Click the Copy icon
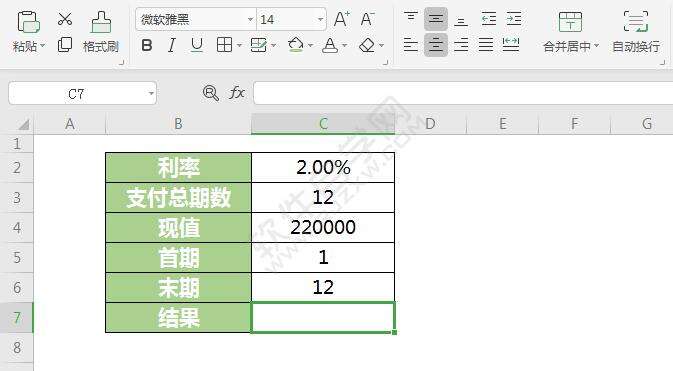 (x=65, y=44)
